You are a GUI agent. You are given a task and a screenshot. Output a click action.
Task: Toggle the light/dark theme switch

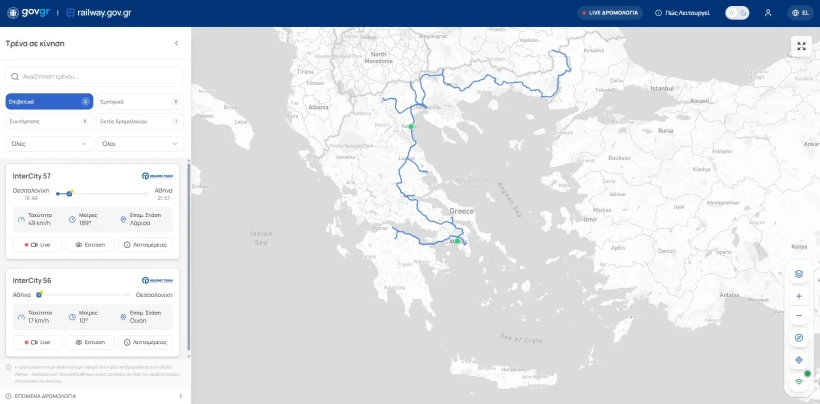(x=737, y=13)
